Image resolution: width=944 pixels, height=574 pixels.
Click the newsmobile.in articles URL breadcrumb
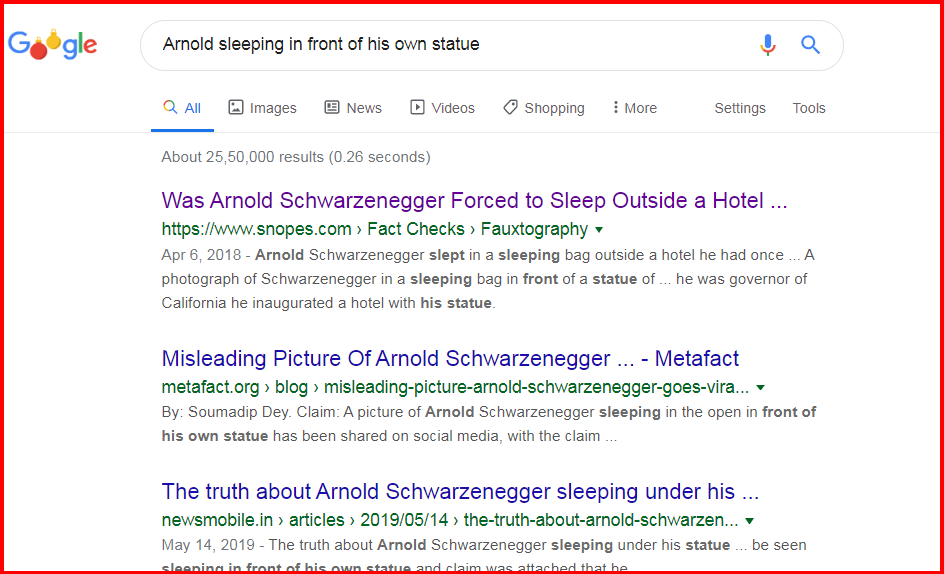[x=450, y=520]
